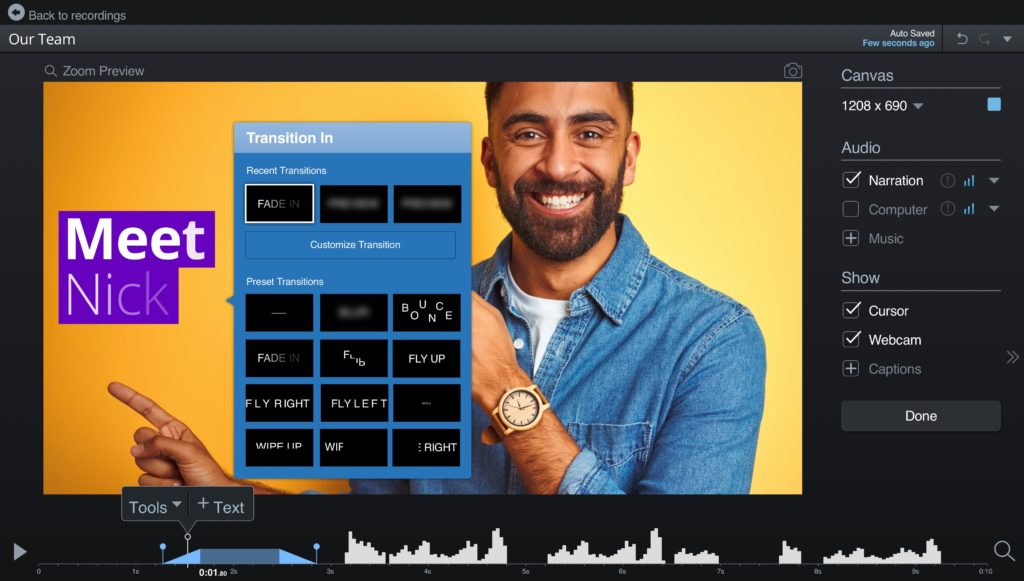Select the FADE IN preset transition

278,358
